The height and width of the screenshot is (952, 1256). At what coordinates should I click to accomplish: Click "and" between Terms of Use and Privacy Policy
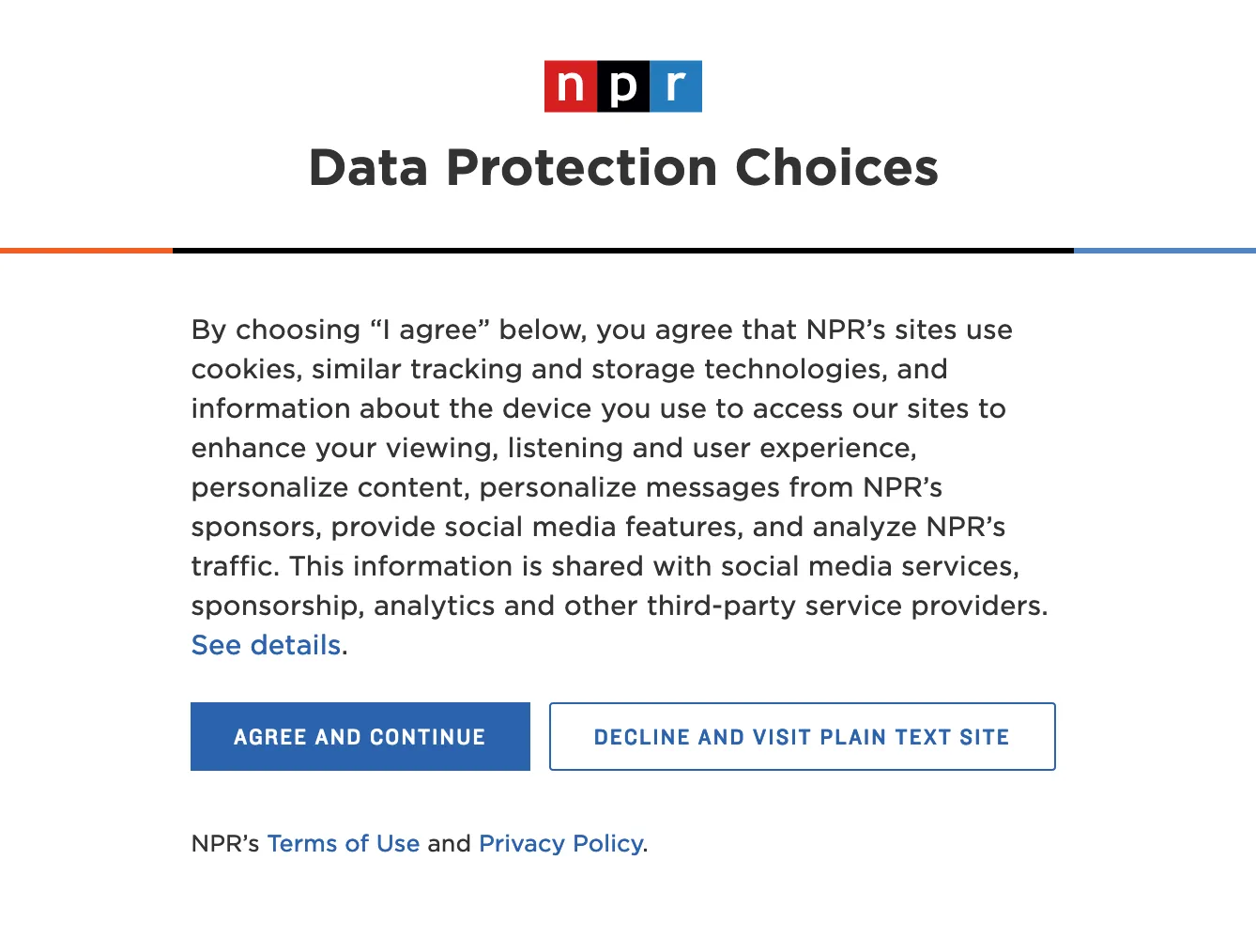click(x=449, y=843)
